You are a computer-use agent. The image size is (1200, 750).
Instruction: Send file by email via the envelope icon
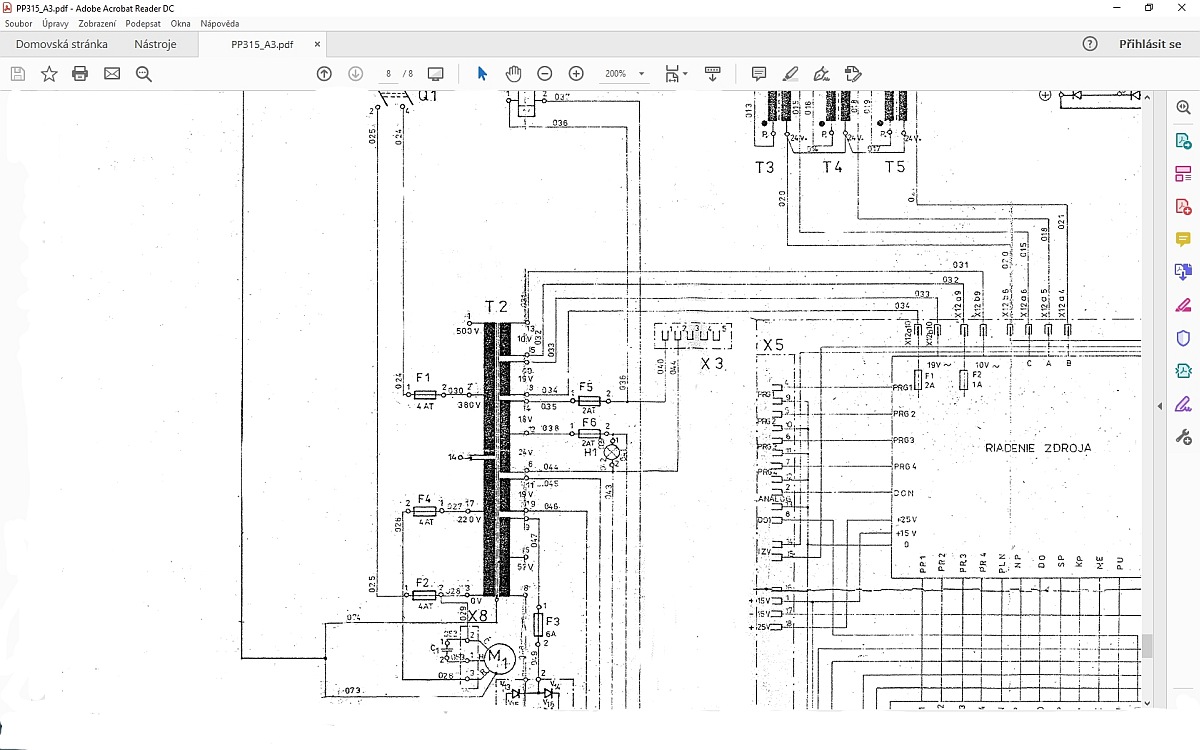pyautogui.click(x=112, y=74)
